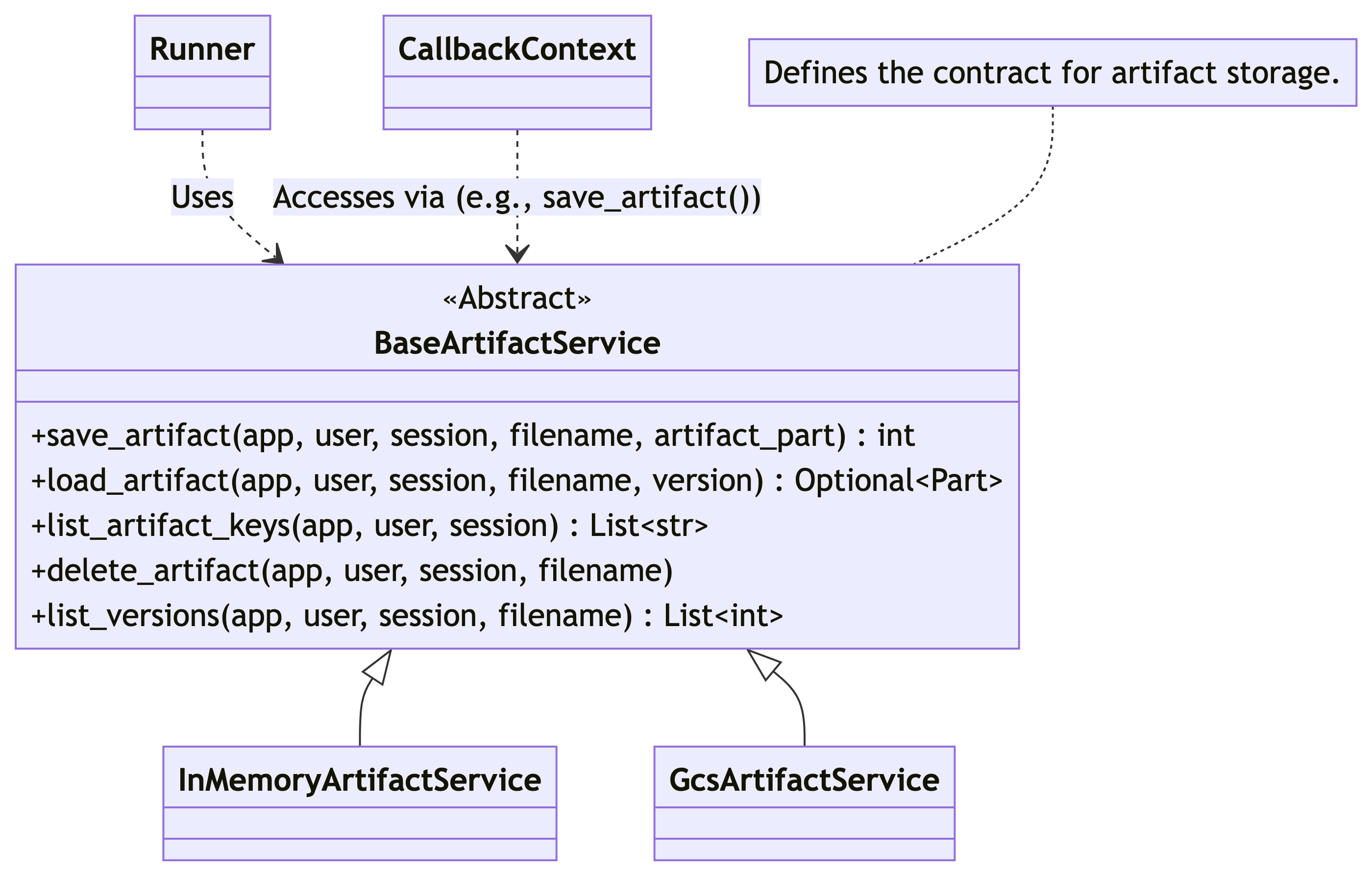The height and width of the screenshot is (874, 1372).
Task: Select the list_versions method entry
Action: click(x=407, y=615)
